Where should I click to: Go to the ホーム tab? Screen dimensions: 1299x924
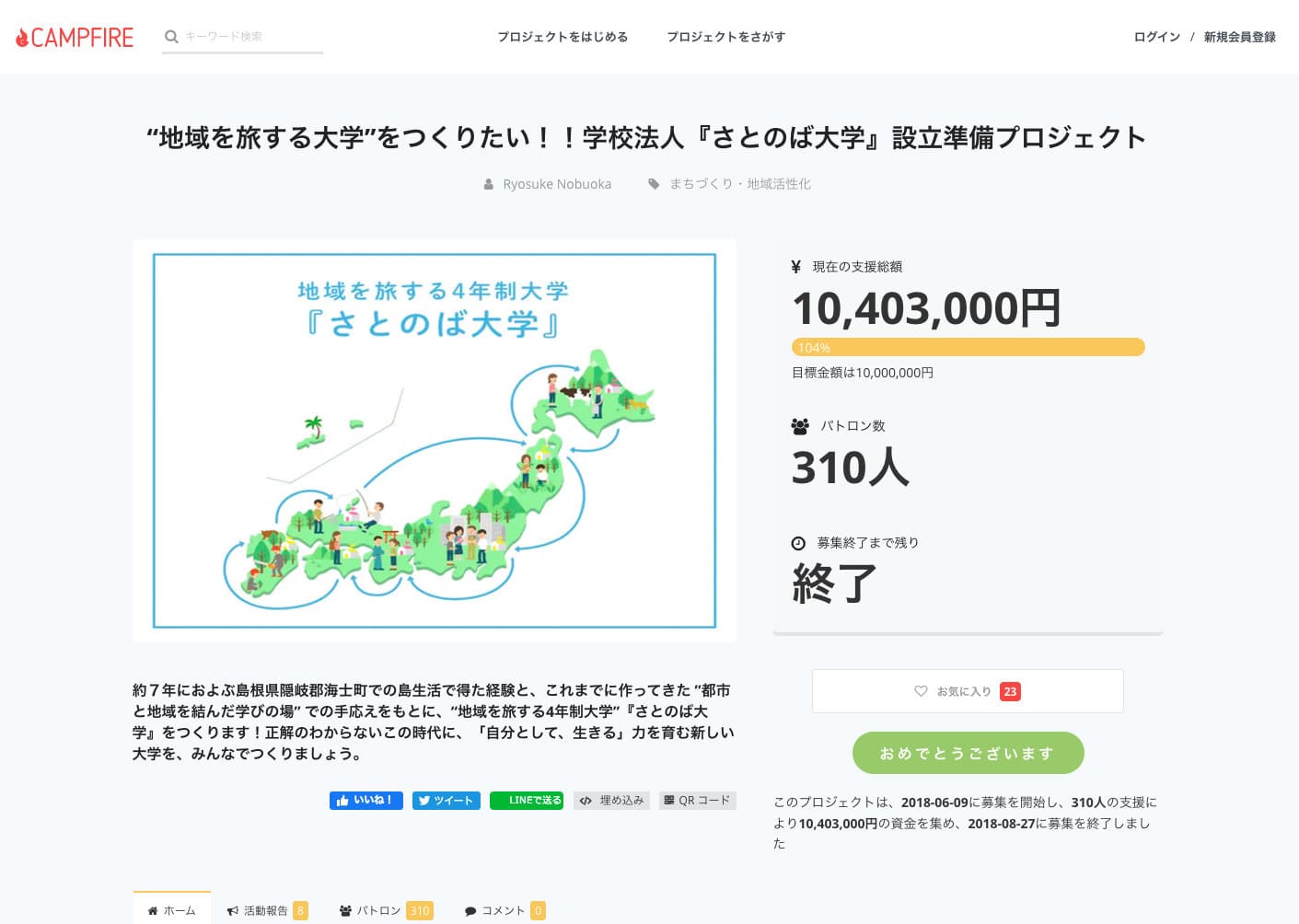click(172, 910)
